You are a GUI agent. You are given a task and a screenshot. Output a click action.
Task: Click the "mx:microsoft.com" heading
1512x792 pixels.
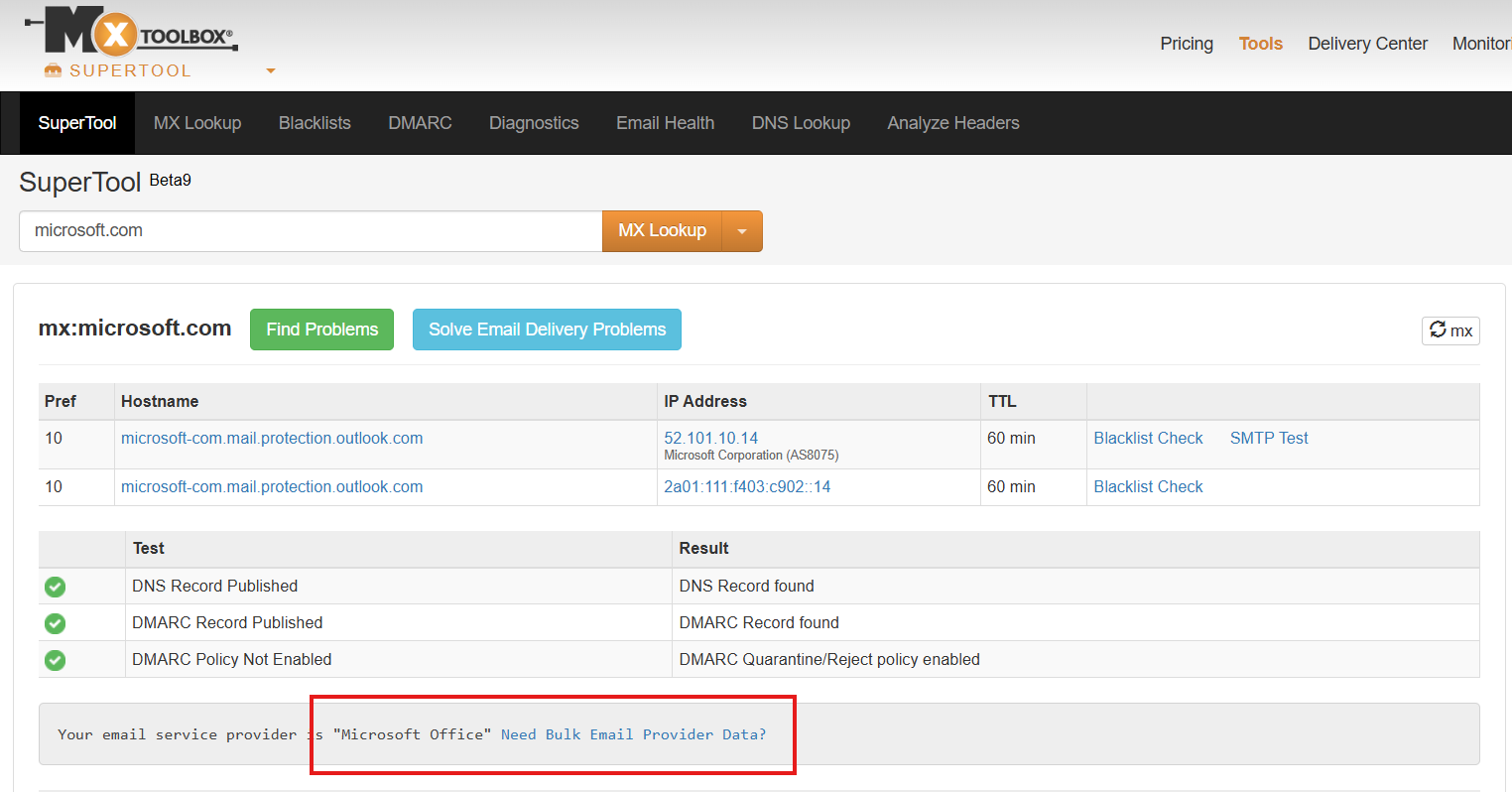pyautogui.click(x=135, y=329)
